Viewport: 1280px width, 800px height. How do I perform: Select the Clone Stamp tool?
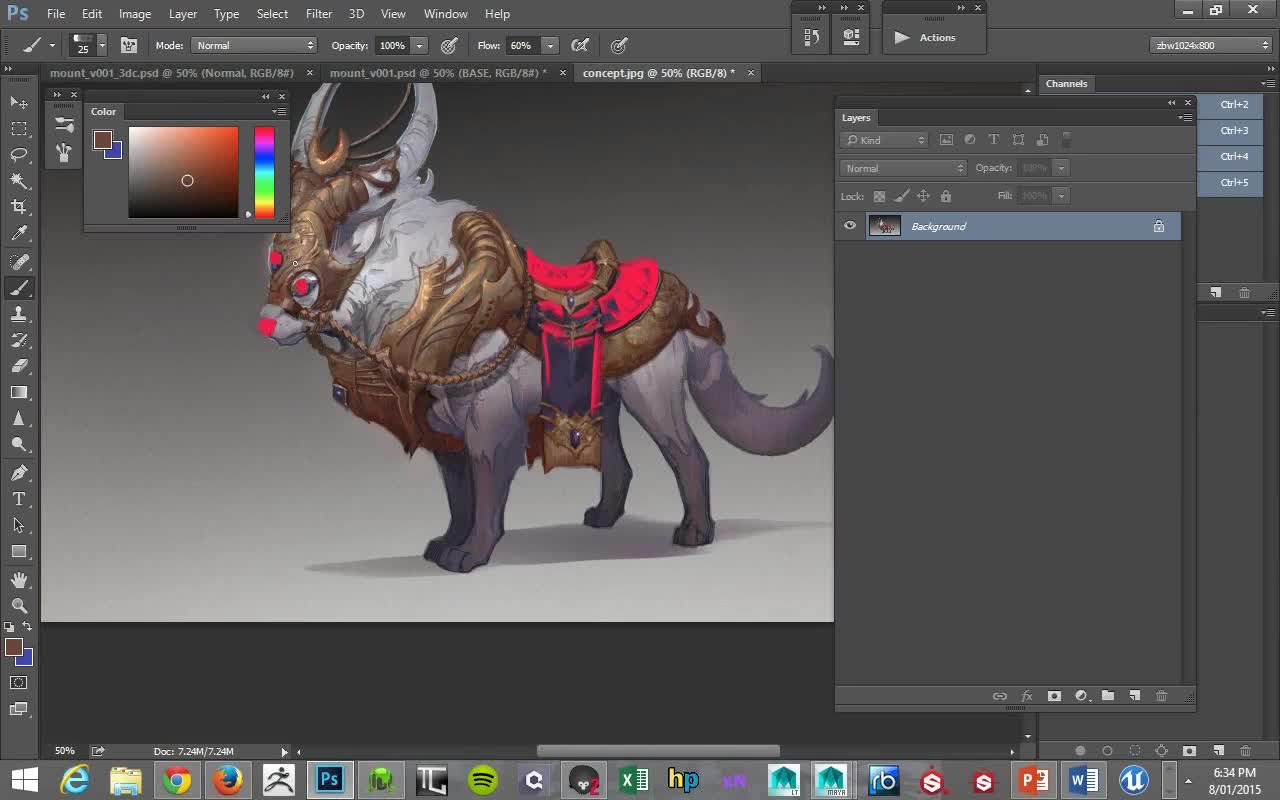coord(19,313)
